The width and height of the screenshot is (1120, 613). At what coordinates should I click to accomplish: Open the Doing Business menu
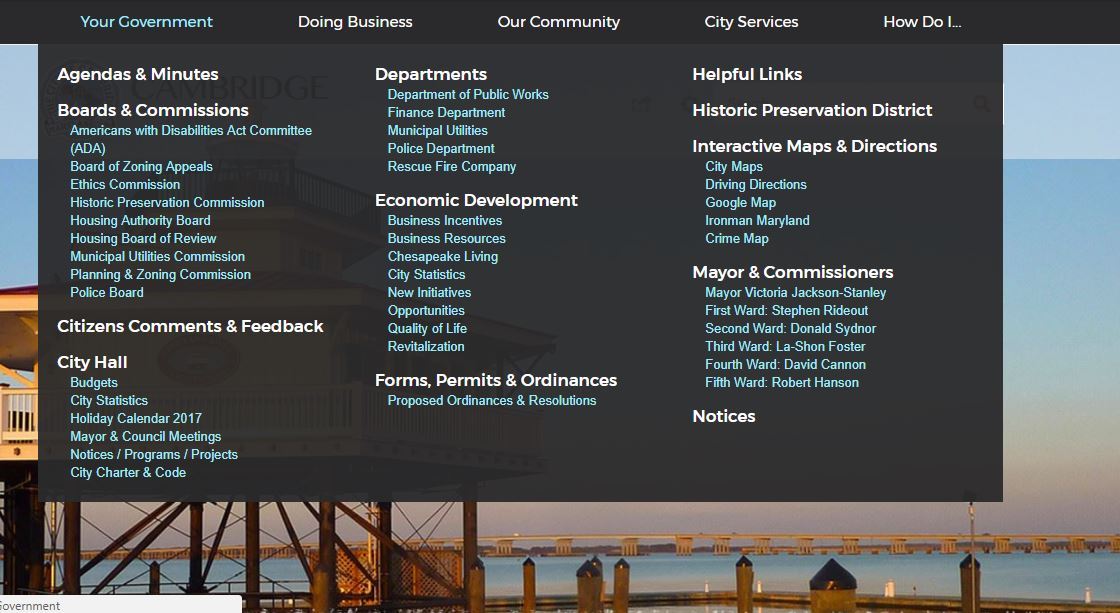point(355,22)
